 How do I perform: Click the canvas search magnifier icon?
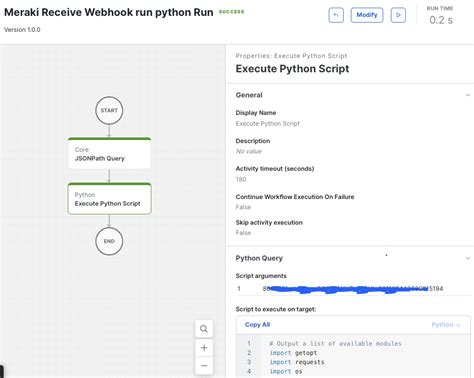(x=204, y=329)
